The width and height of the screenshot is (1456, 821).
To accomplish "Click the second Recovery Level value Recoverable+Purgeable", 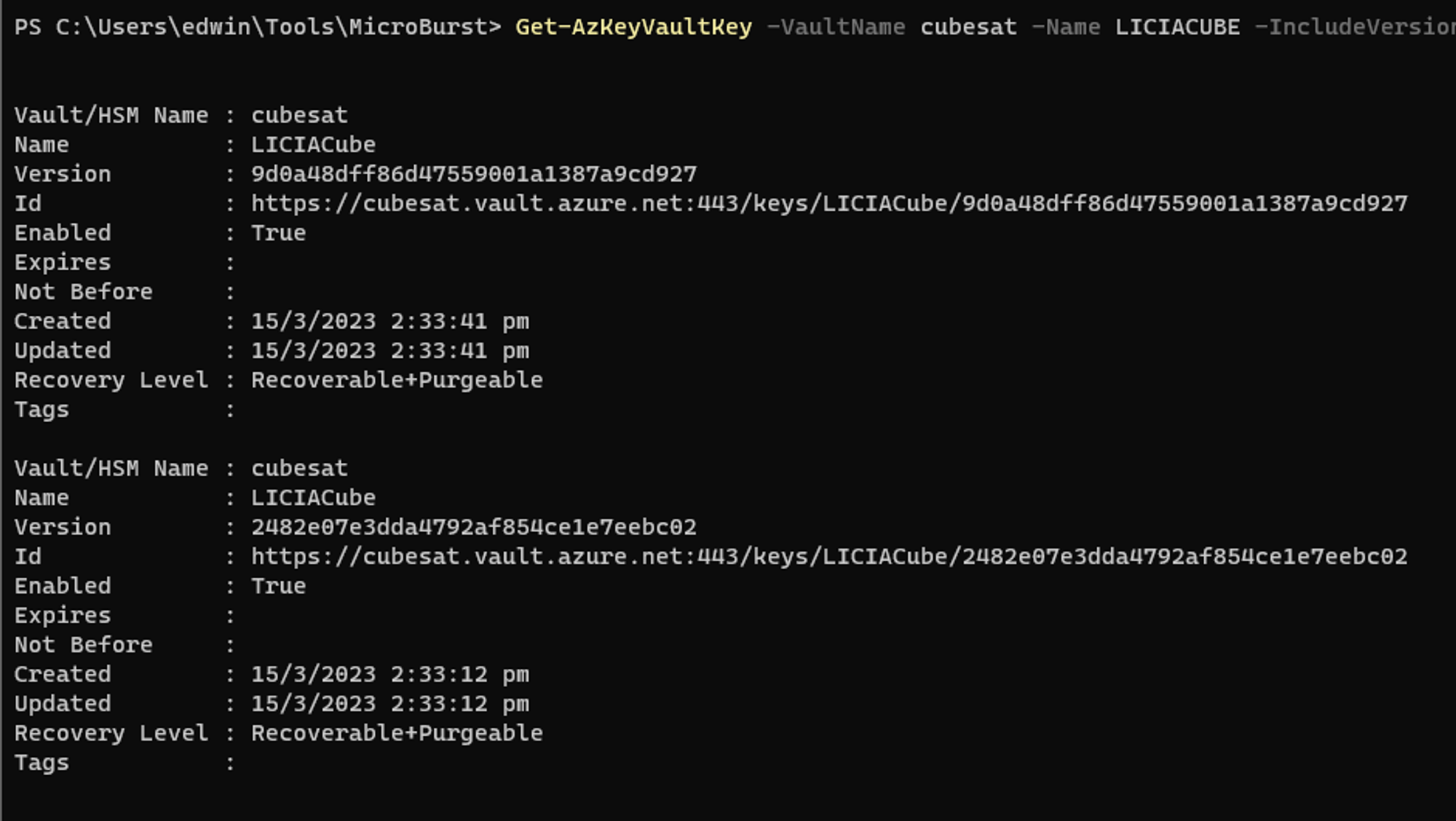I will coord(397,734).
